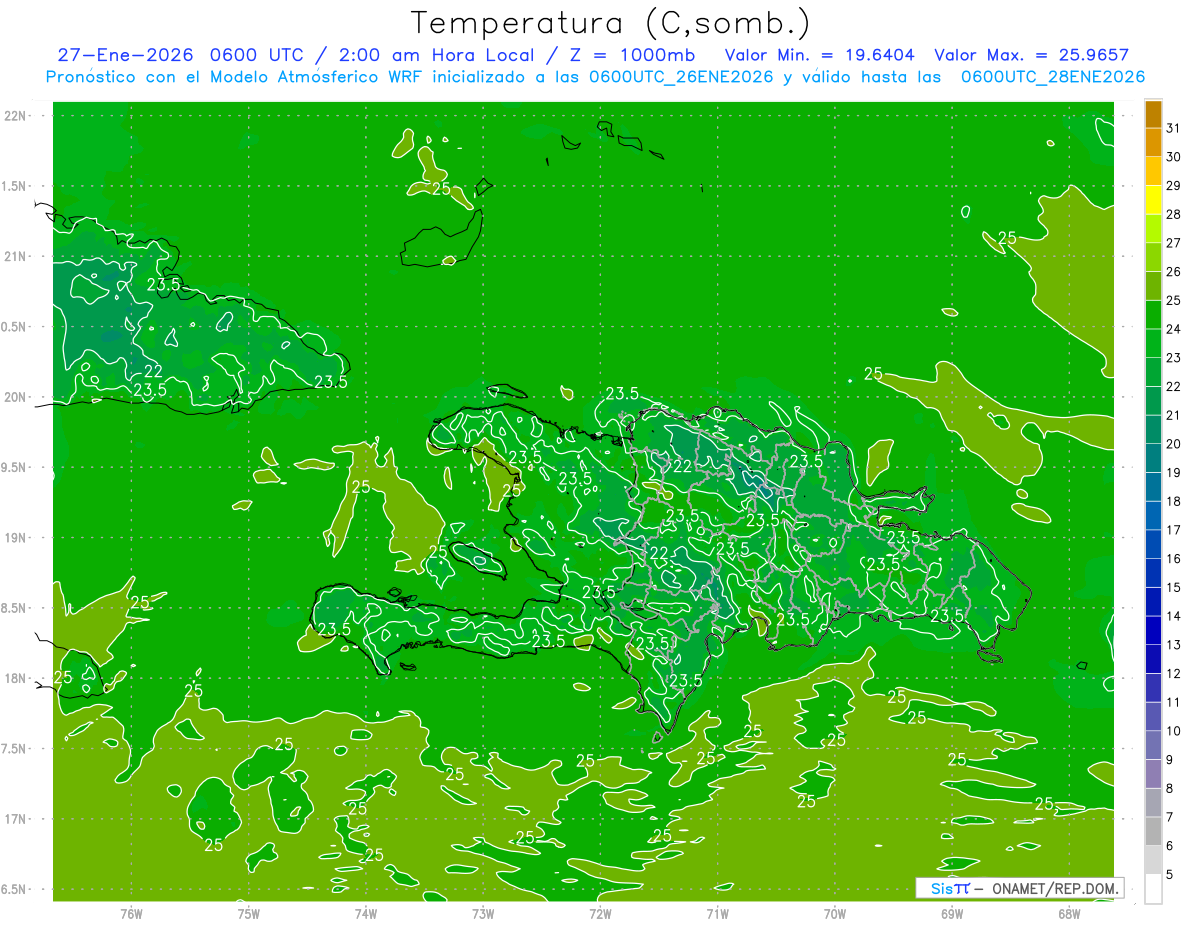This screenshot has height=927, width=1200.
Task: Click the longitude axis label "68W"
Action: tap(1069, 914)
